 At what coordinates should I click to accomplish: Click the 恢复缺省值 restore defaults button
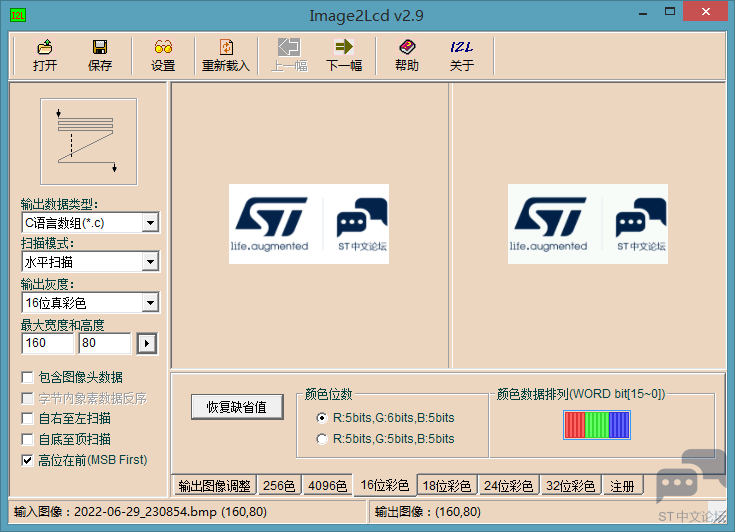coord(237,407)
